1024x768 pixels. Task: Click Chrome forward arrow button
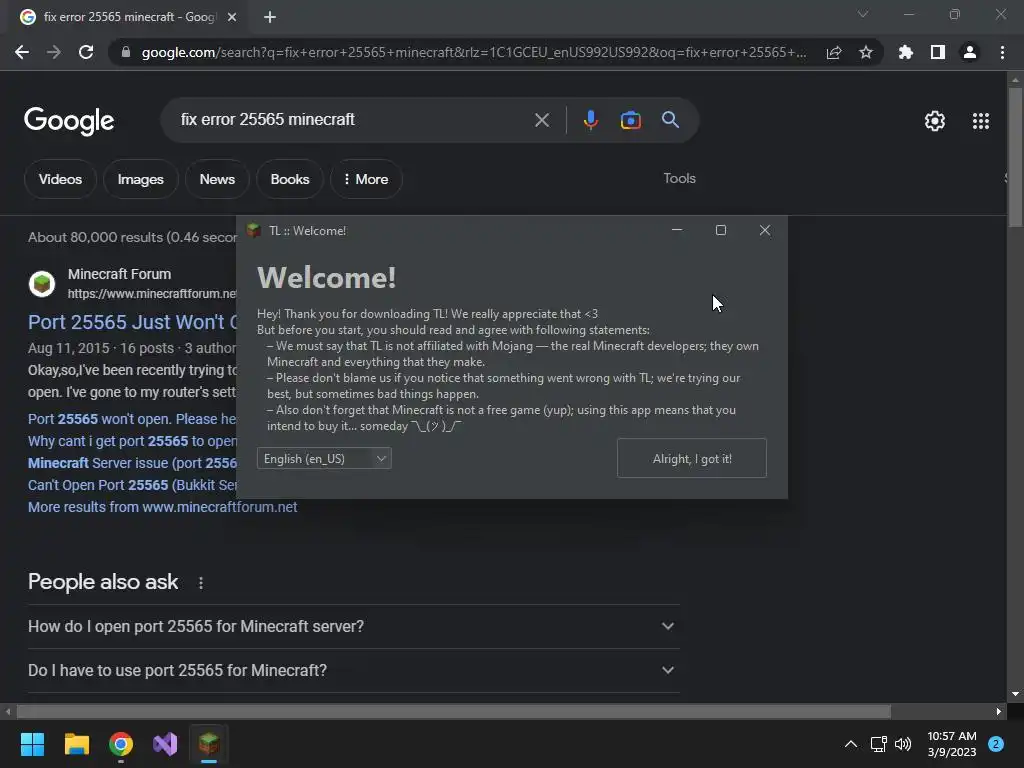point(54,52)
